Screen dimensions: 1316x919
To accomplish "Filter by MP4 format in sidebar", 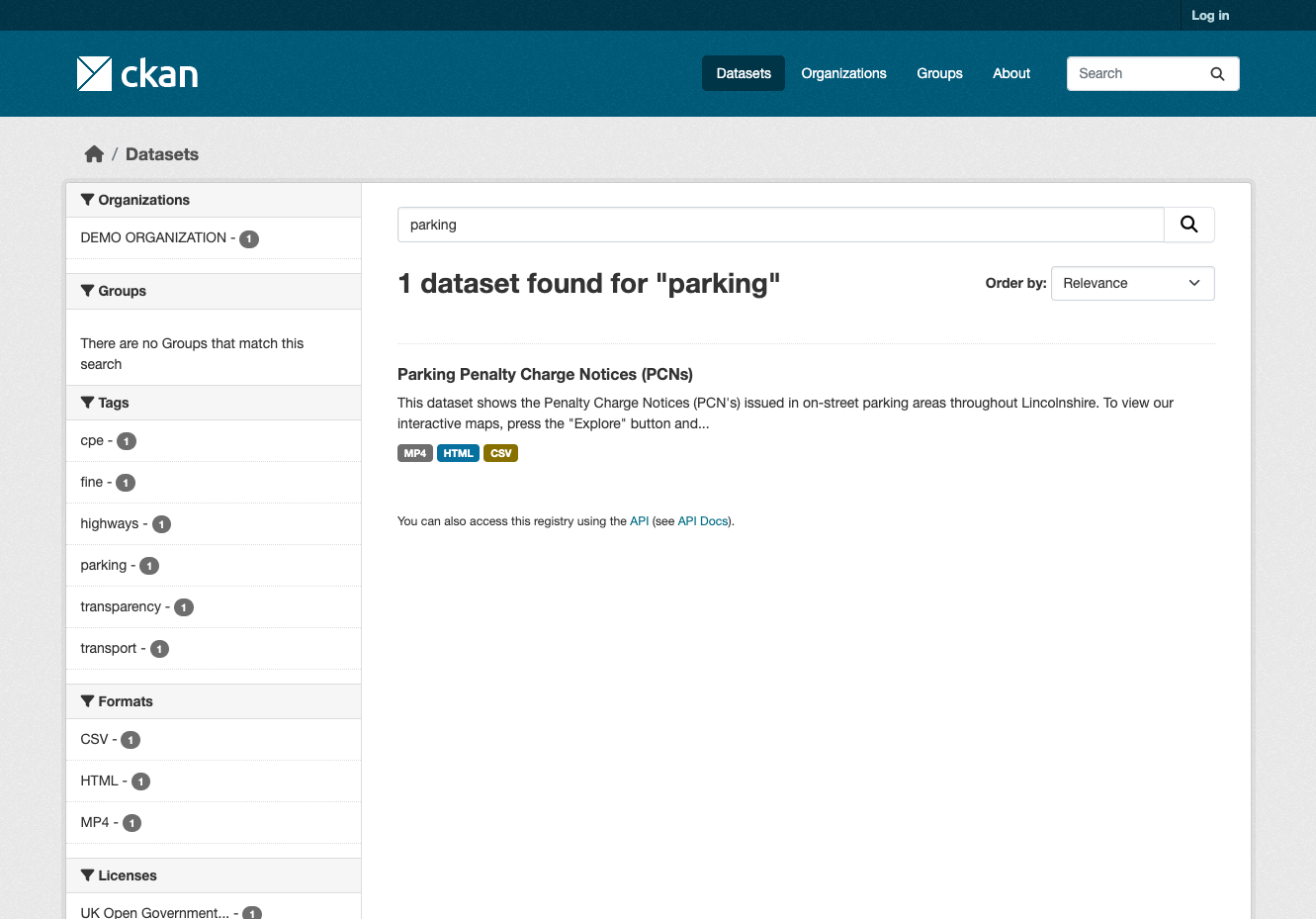I will click(x=214, y=823).
